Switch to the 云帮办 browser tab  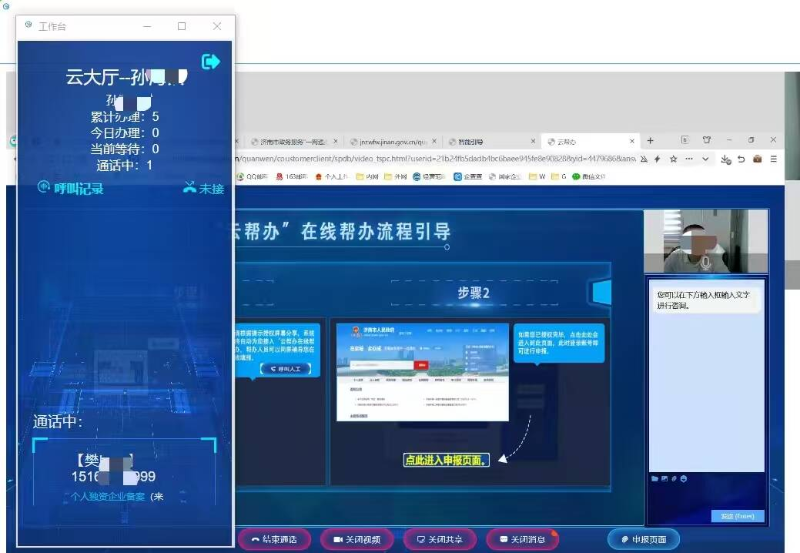pyautogui.click(x=588, y=141)
